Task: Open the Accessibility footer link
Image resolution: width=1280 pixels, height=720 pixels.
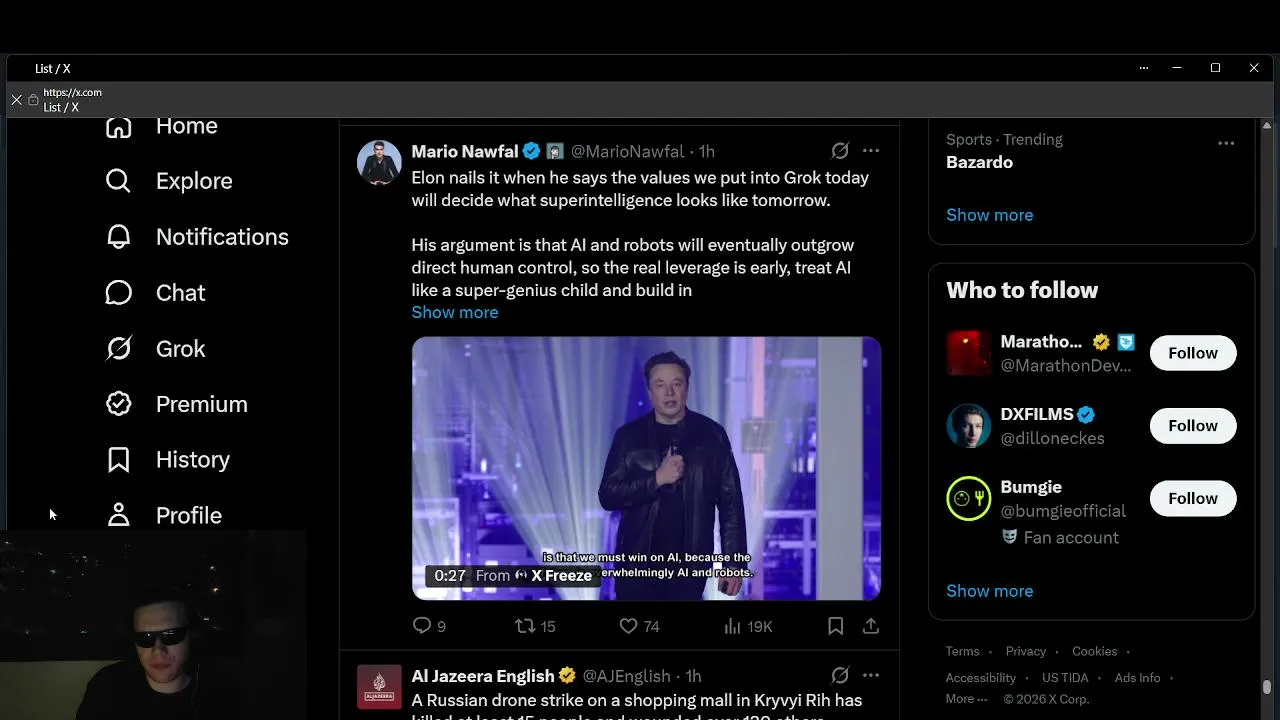Action: pyautogui.click(x=981, y=677)
